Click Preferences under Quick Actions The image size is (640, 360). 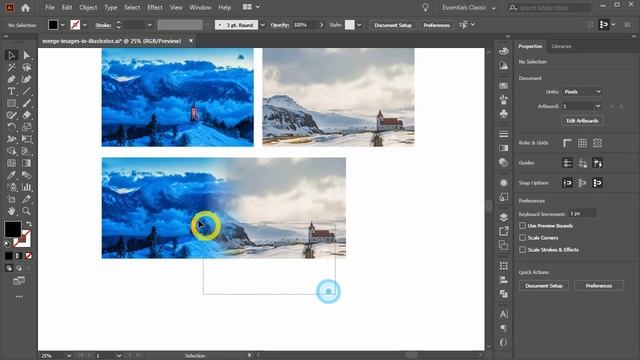click(x=599, y=286)
